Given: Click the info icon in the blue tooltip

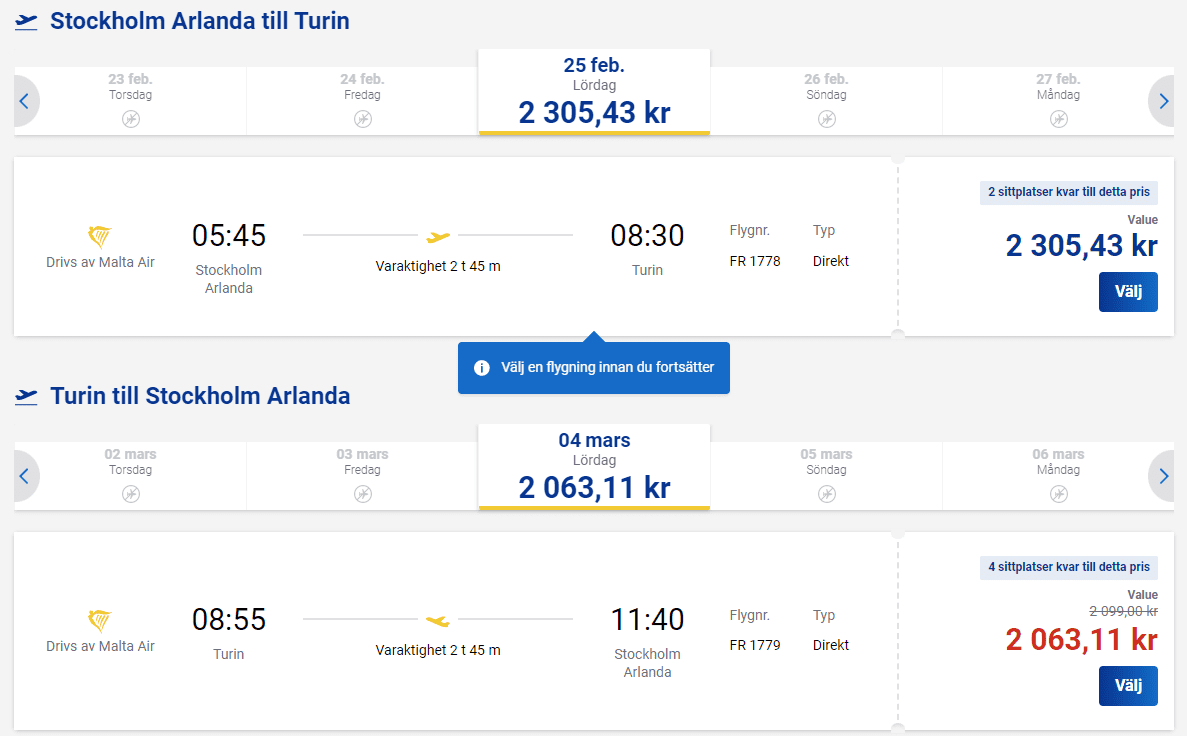Looking at the screenshot, I should pos(481,368).
